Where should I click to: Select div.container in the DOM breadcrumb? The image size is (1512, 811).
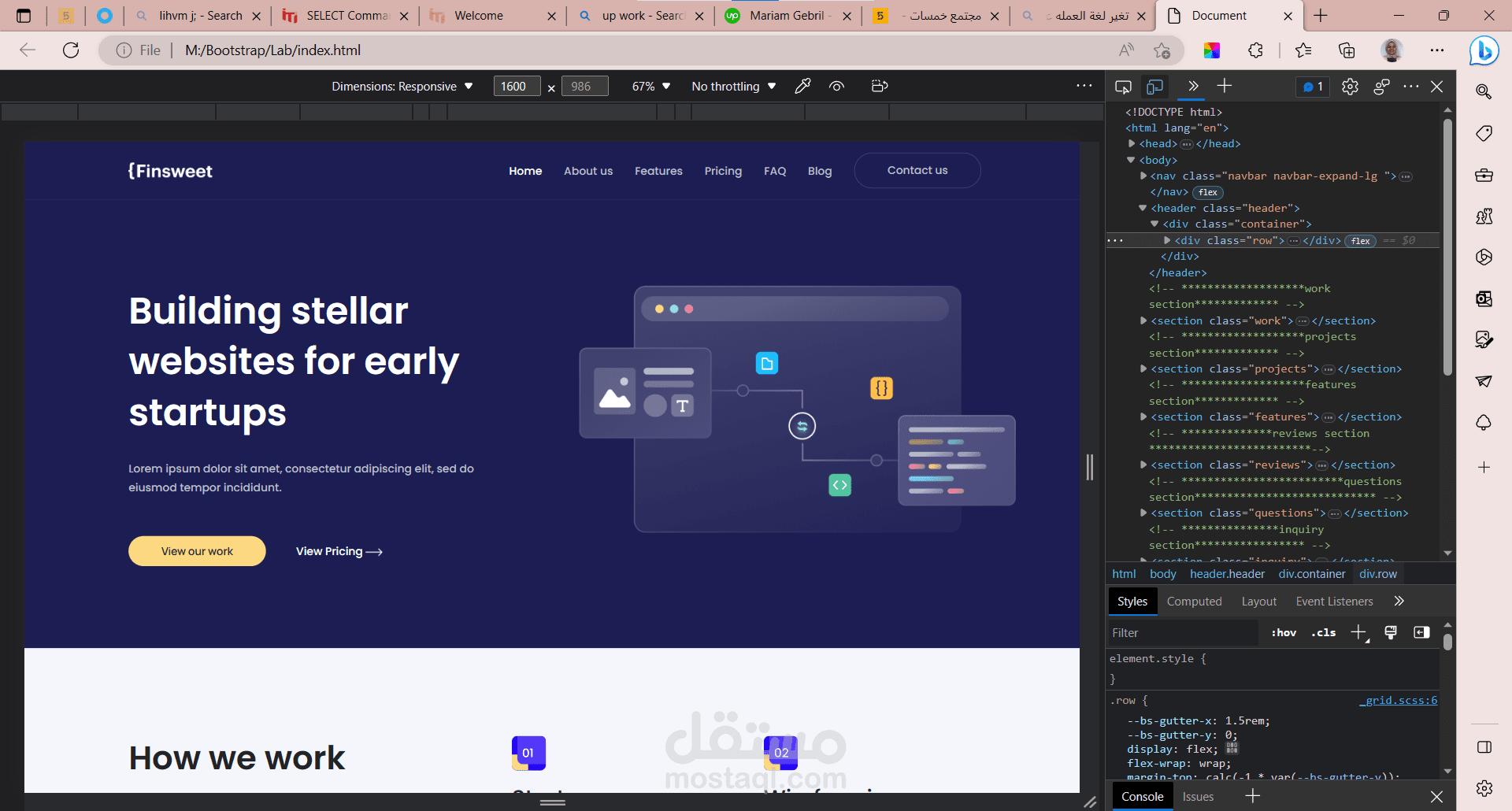click(1312, 574)
